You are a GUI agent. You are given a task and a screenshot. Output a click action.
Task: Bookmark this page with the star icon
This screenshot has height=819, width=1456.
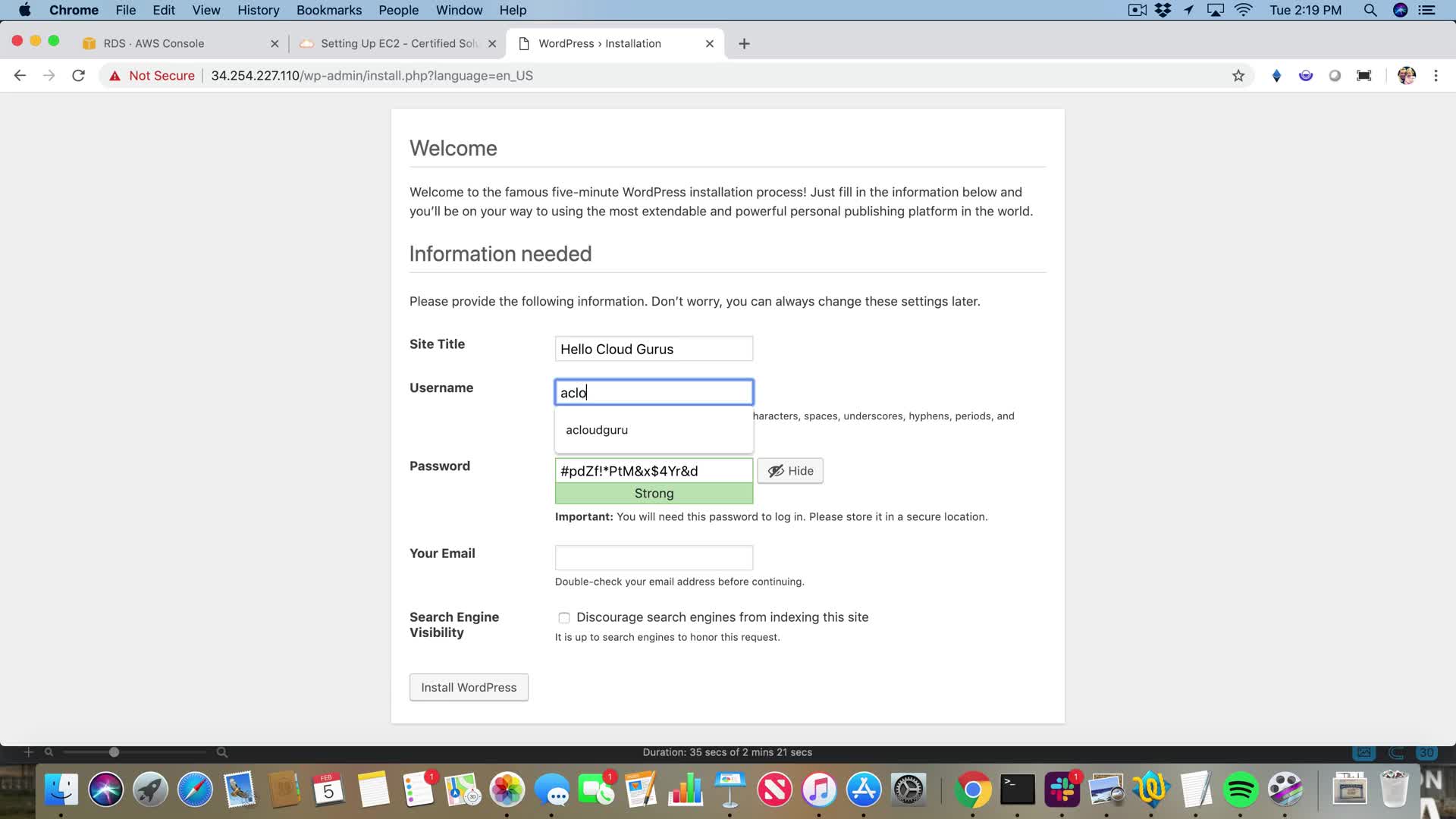(1238, 76)
